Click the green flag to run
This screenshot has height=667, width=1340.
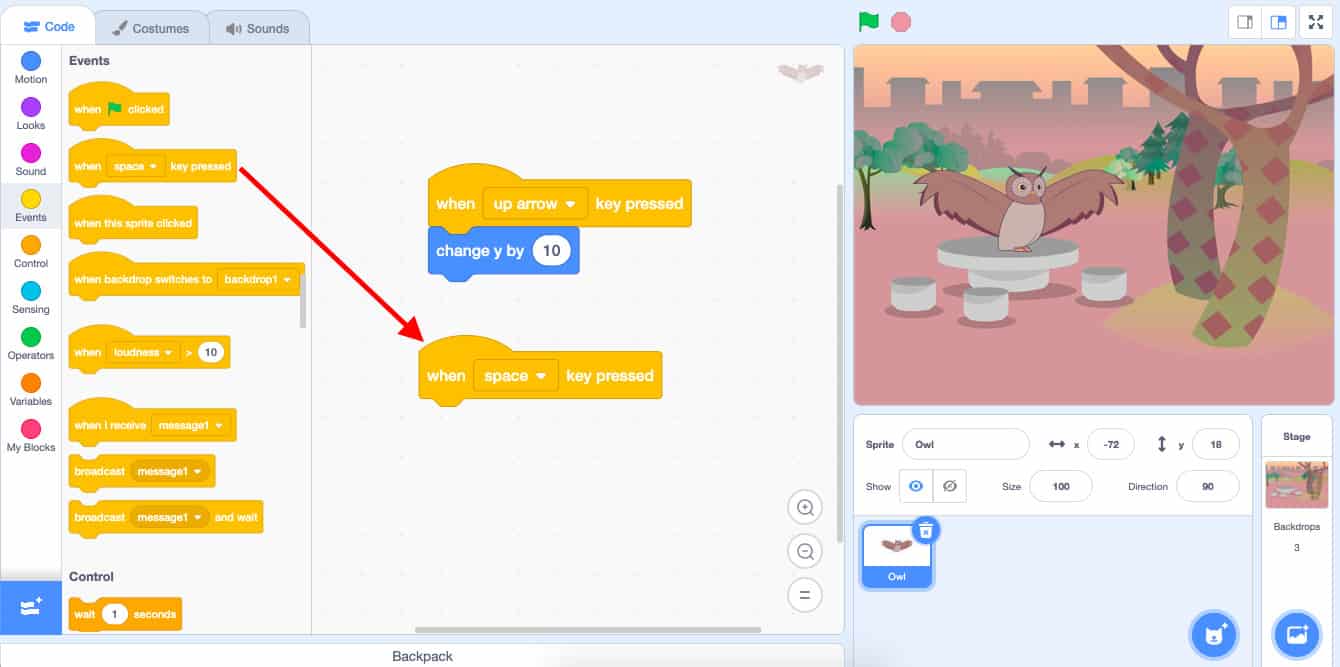click(869, 21)
